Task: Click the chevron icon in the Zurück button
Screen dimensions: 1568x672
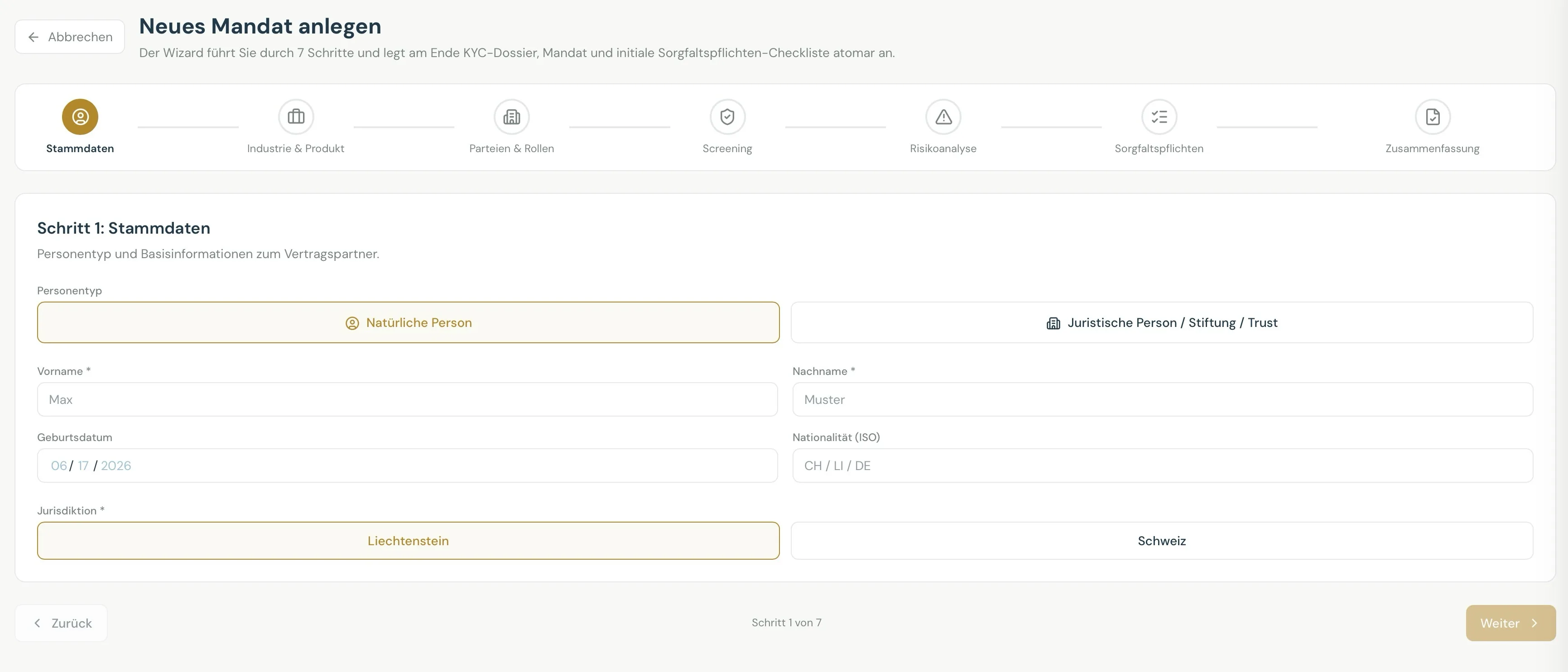Action: click(37, 623)
